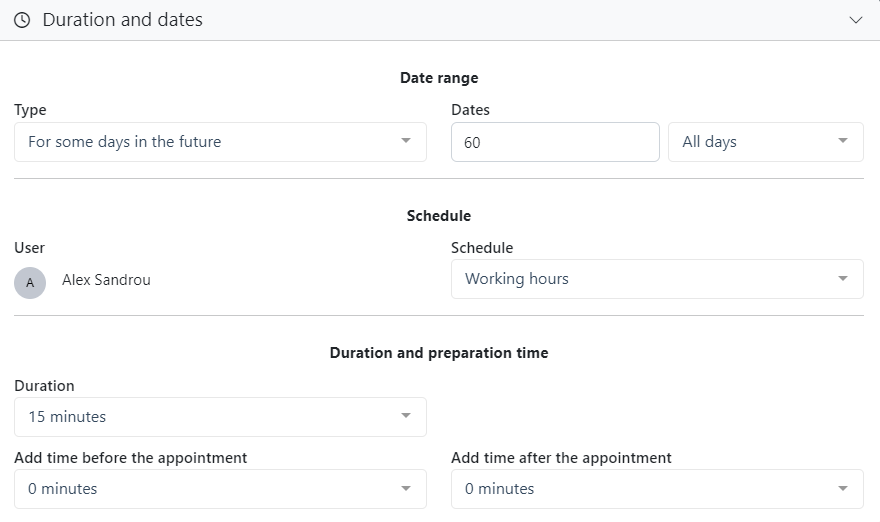
Task: Click the arrow icon in the Duration selector
Action: (406, 416)
